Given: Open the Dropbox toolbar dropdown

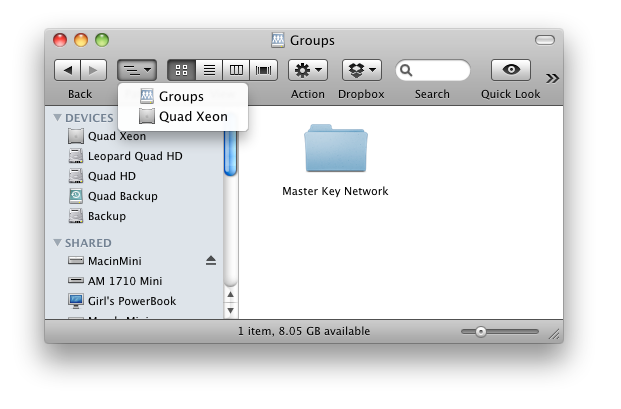Looking at the screenshot, I should (x=361, y=70).
